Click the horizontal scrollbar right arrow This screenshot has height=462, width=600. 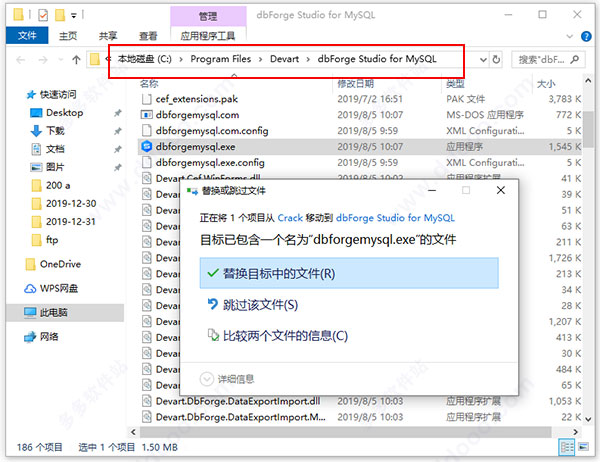click(575, 432)
